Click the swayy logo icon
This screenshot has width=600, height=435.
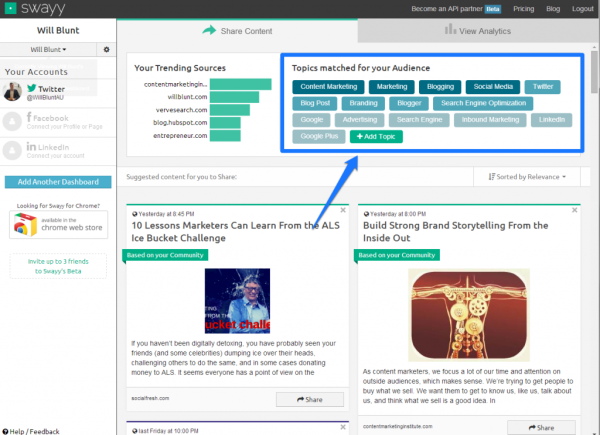tap(10, 8)
